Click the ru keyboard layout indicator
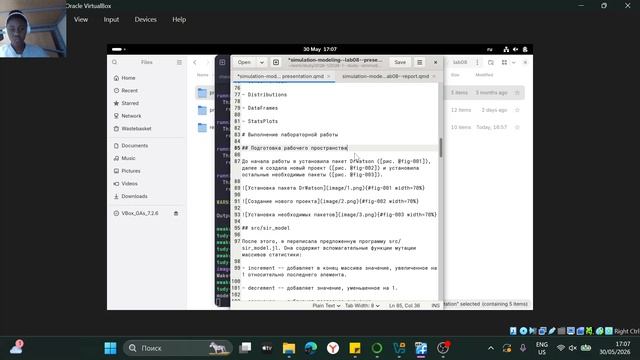 tap(489, 49)
